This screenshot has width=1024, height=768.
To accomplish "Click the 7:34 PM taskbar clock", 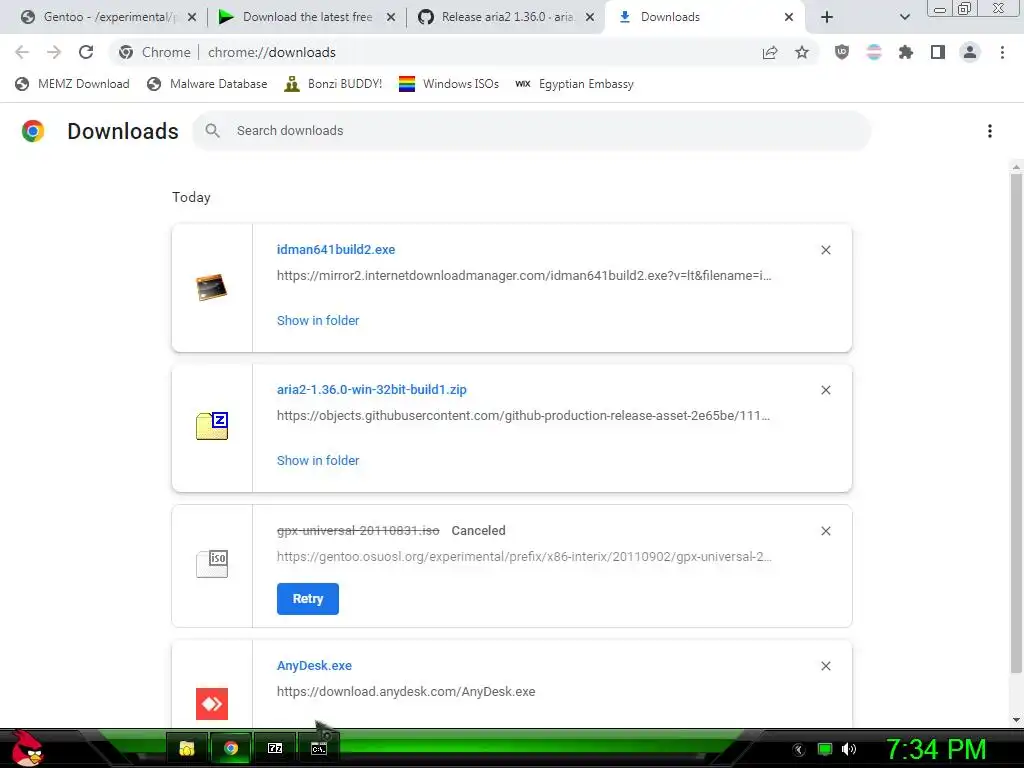I will (x=936, y=749).
